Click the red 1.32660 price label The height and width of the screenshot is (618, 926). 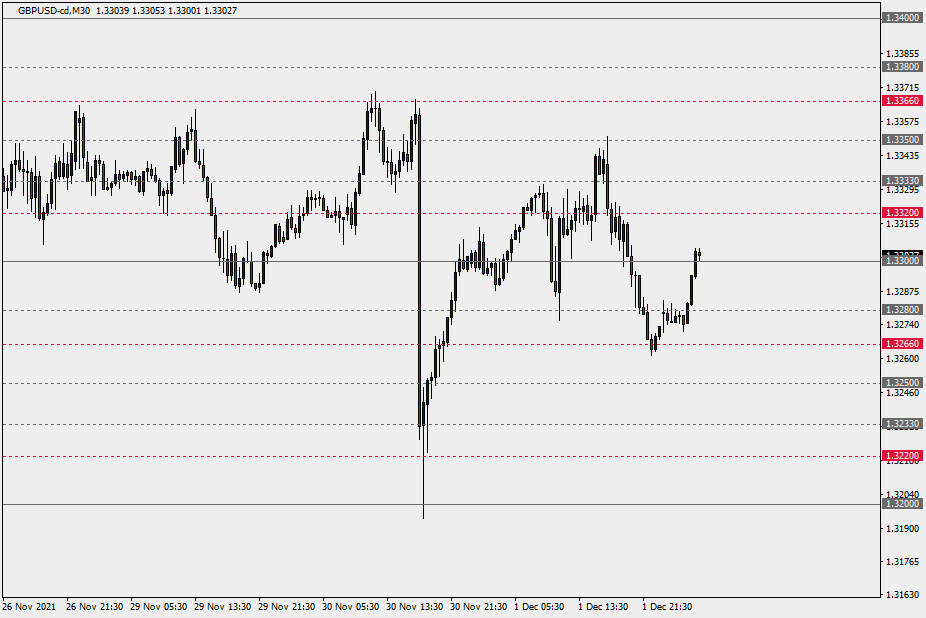[x=901, y=343]
